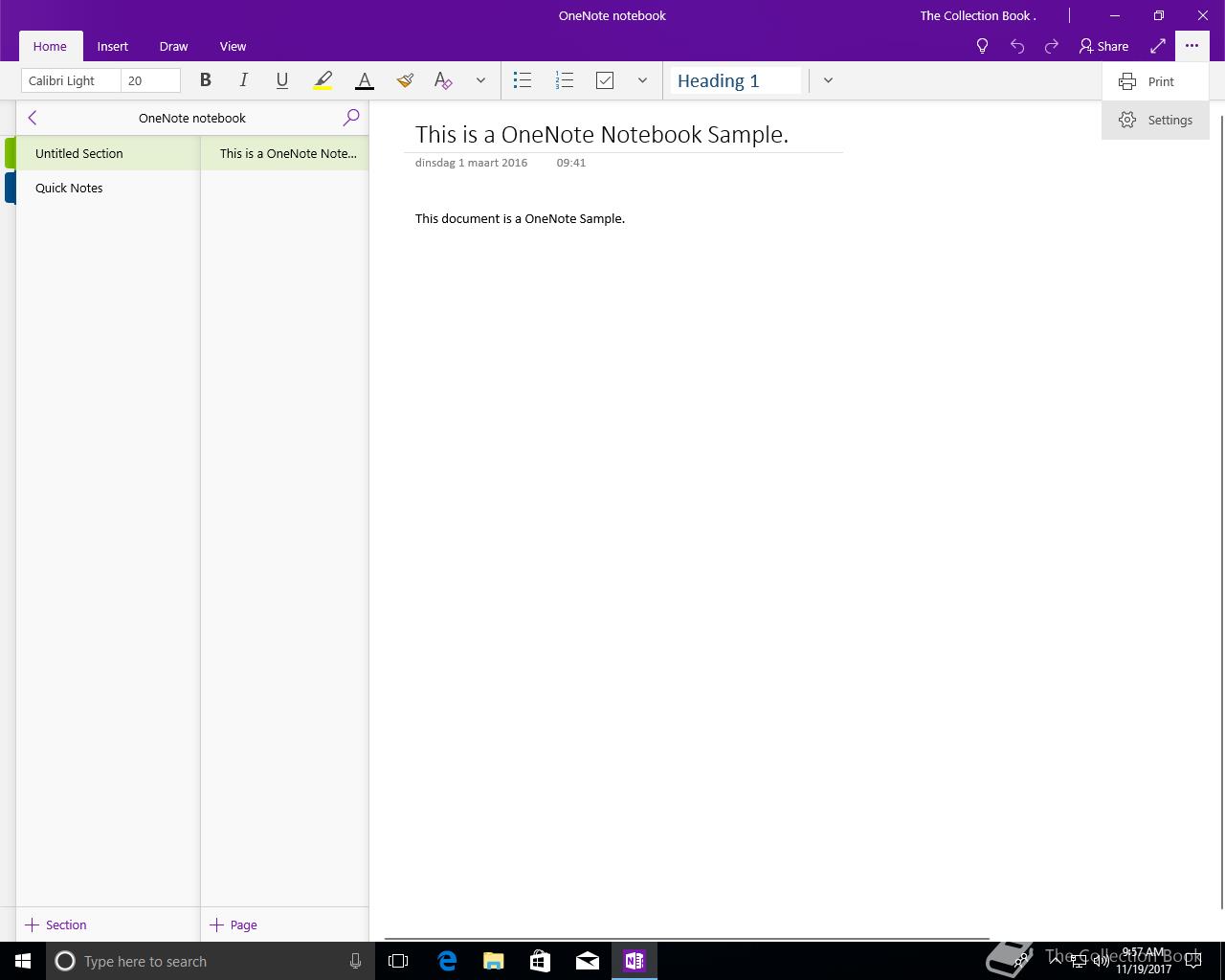Open the Quick Notes section
The height and width of the screenshot is (980, 1225).
[x=107, y=188]
